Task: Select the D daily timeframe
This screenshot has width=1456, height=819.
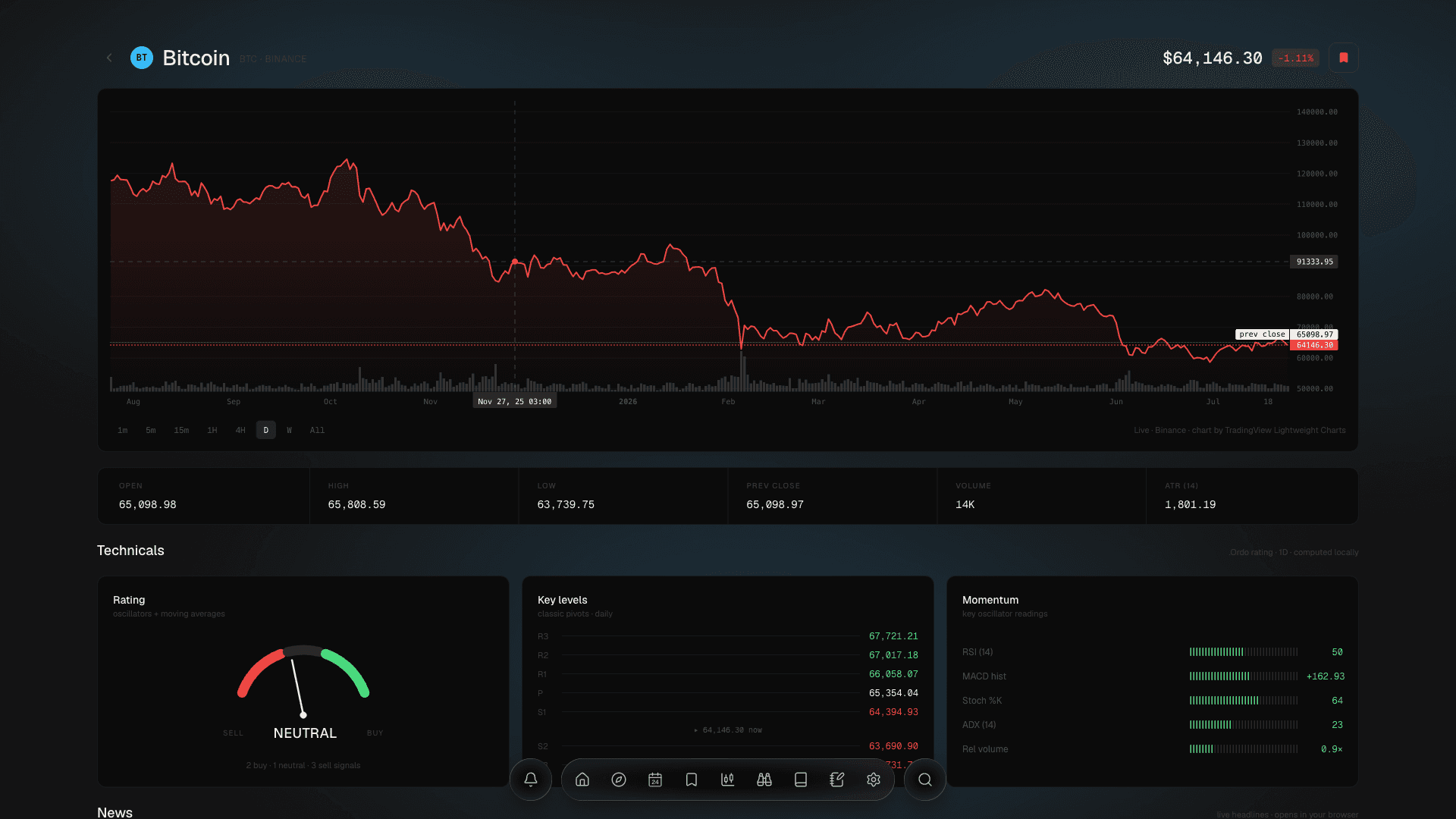Action: 266,430
